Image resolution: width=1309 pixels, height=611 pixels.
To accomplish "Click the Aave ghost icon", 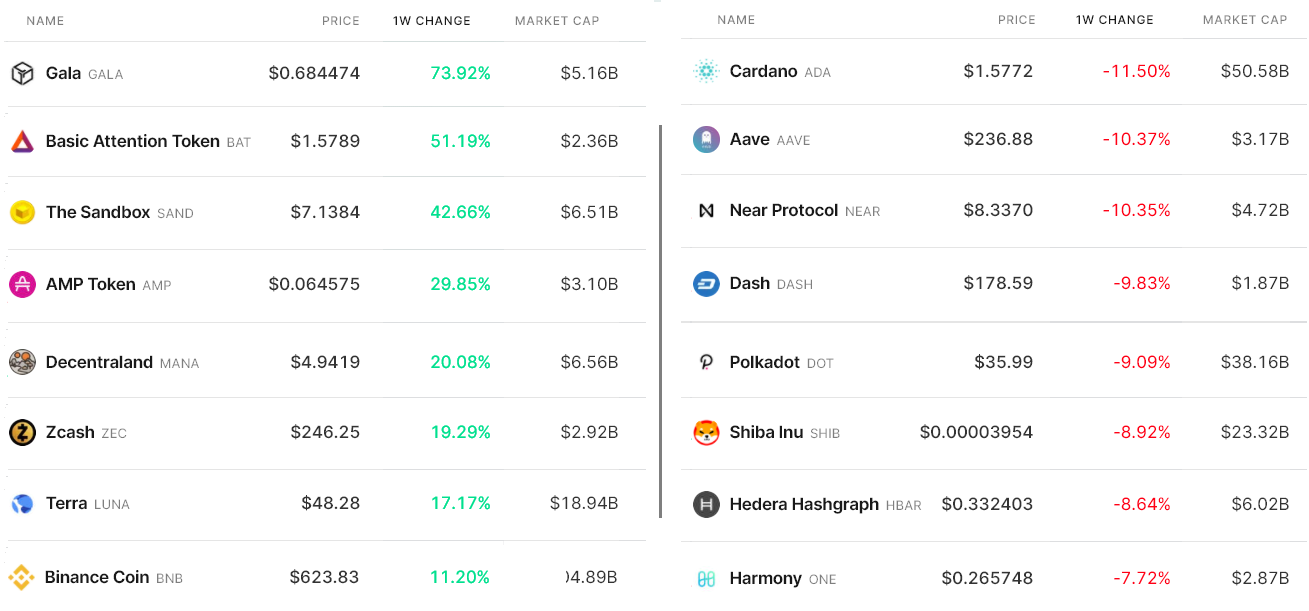I will point(706,139).
